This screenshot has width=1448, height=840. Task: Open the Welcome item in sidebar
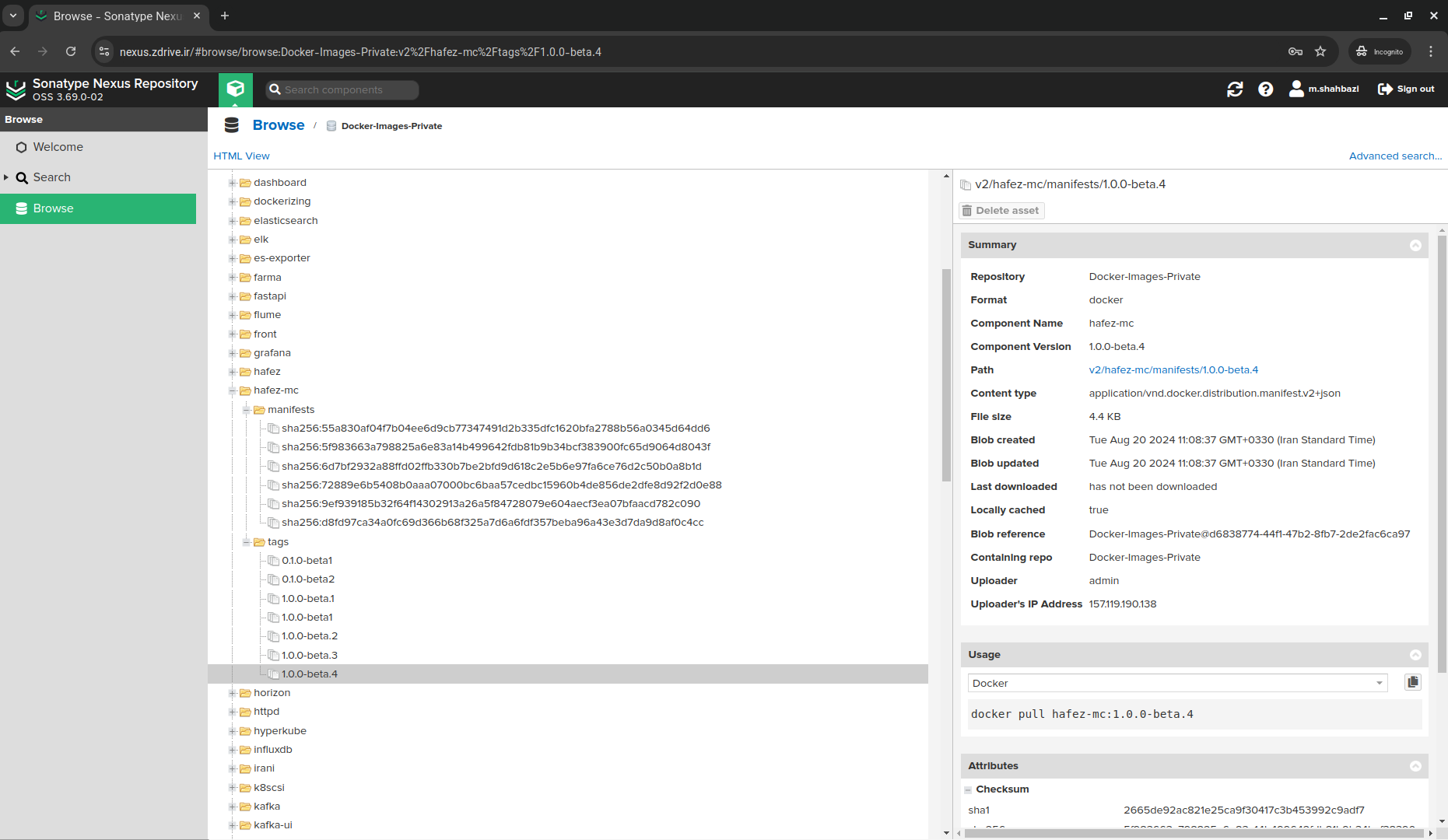click(x=58, y=147)
